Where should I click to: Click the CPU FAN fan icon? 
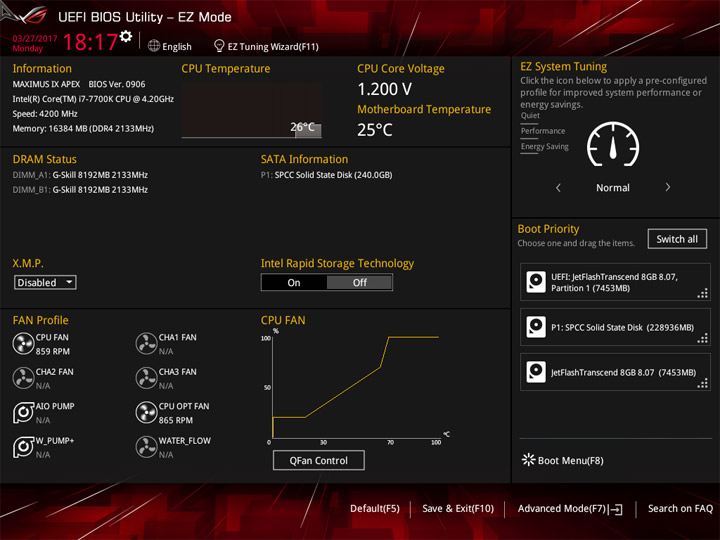point(23,343)
